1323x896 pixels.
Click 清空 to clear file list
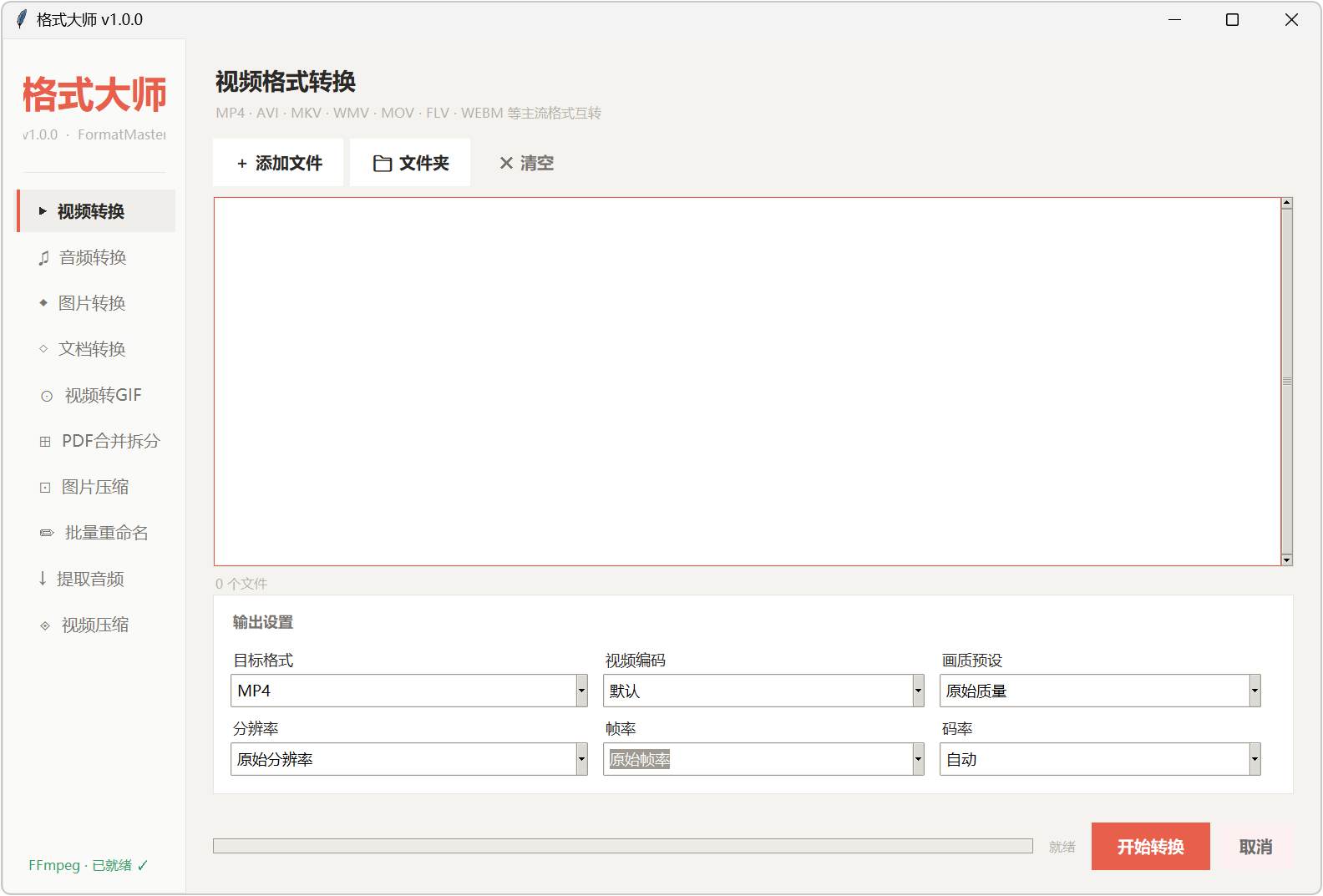coord(526,163)
